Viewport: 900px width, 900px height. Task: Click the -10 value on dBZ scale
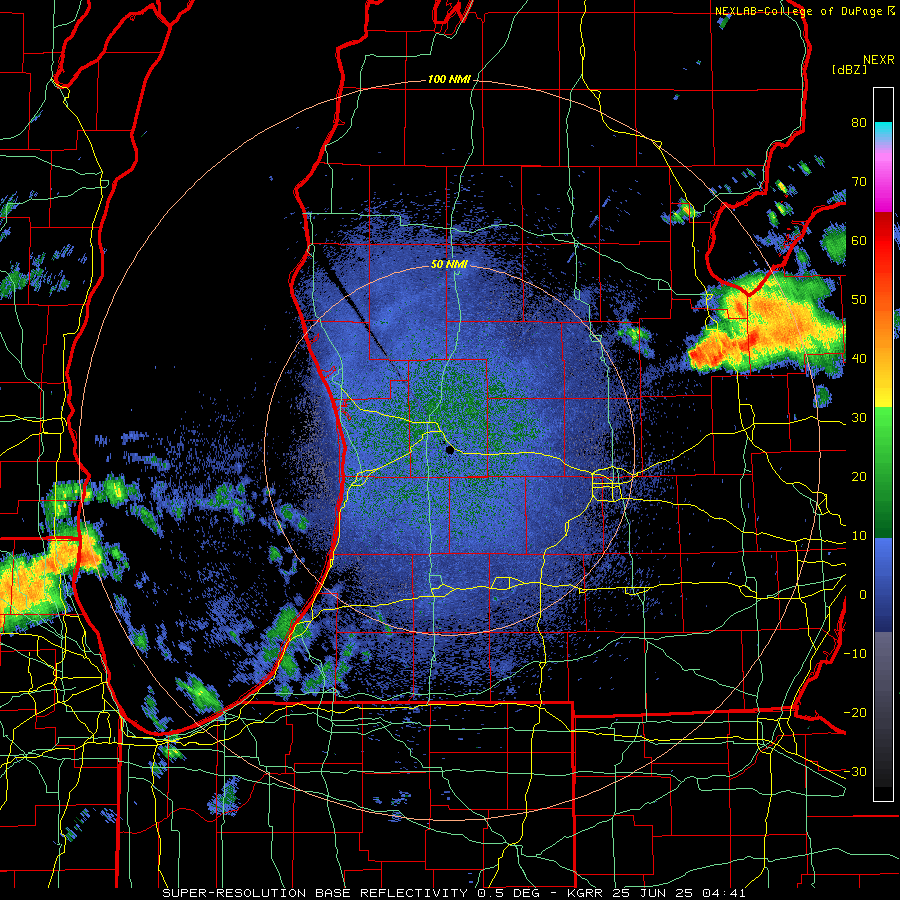[855, 654]
